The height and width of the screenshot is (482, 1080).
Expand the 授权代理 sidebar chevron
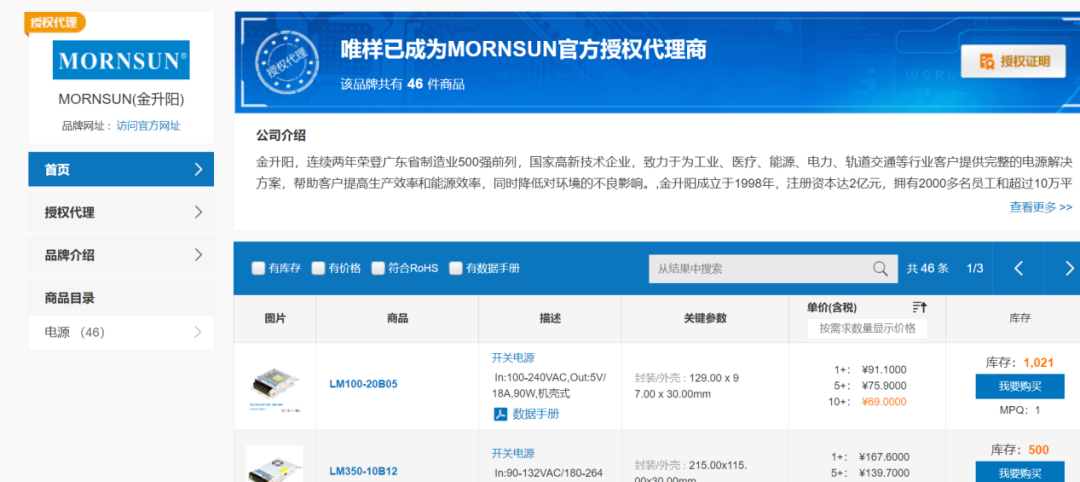198,212
